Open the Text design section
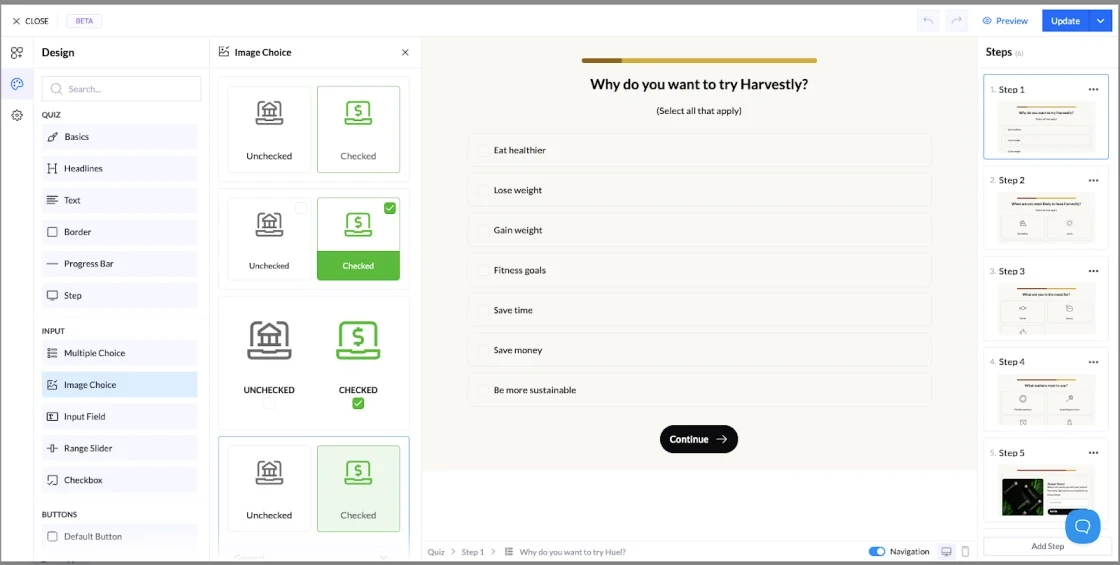Image resolution: width=1120 pixels, height=565 pixels. point(119,200)
